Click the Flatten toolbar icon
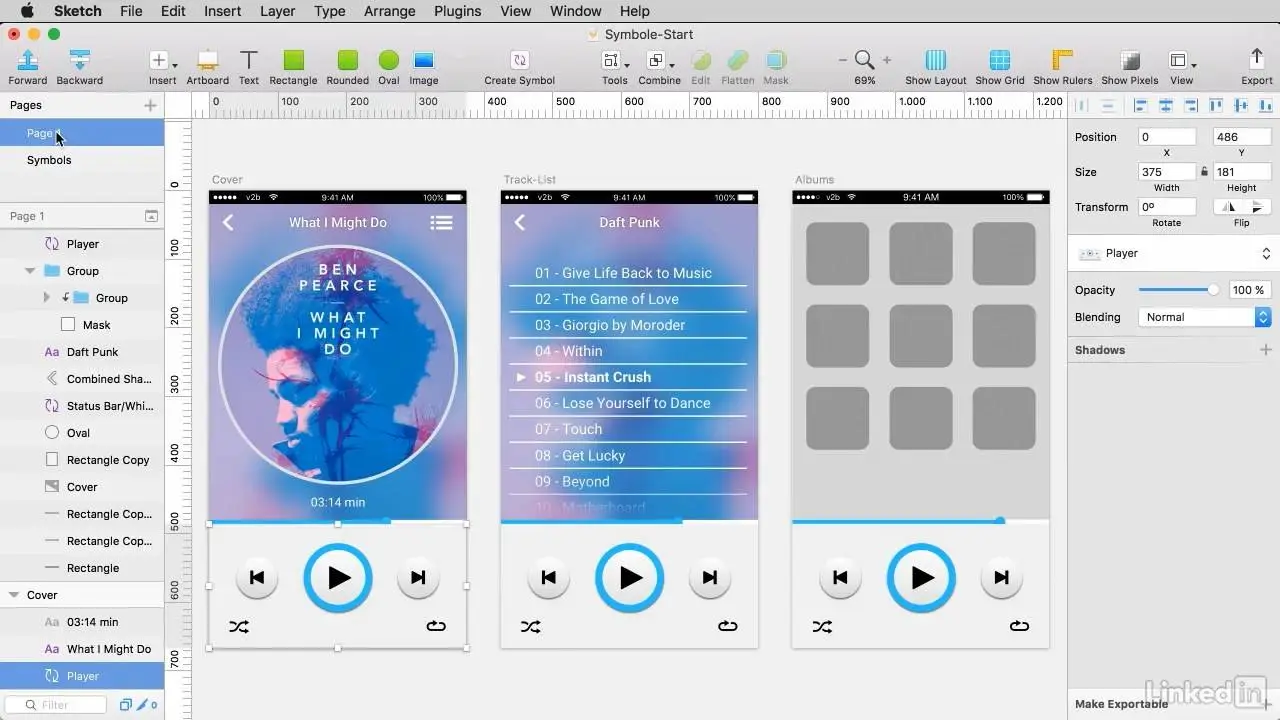1280x720 pixels. point(738,66)
